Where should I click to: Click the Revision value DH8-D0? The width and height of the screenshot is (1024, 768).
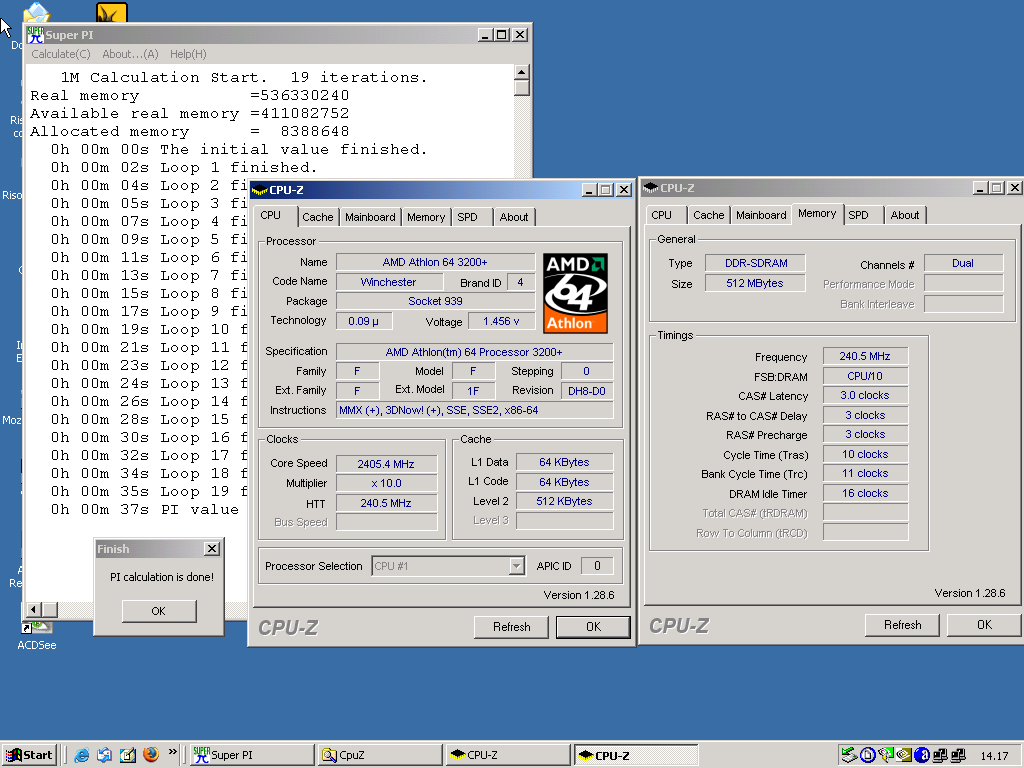[586, 391]
